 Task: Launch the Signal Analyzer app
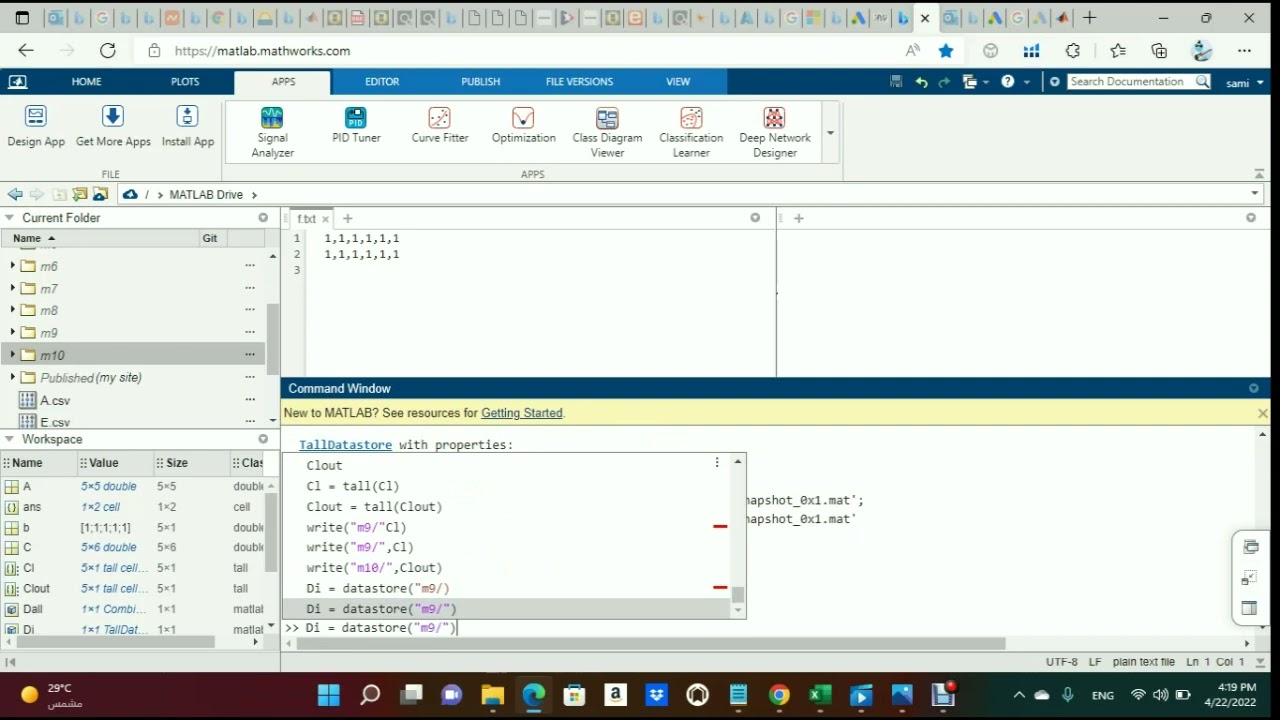coord(272,132)
